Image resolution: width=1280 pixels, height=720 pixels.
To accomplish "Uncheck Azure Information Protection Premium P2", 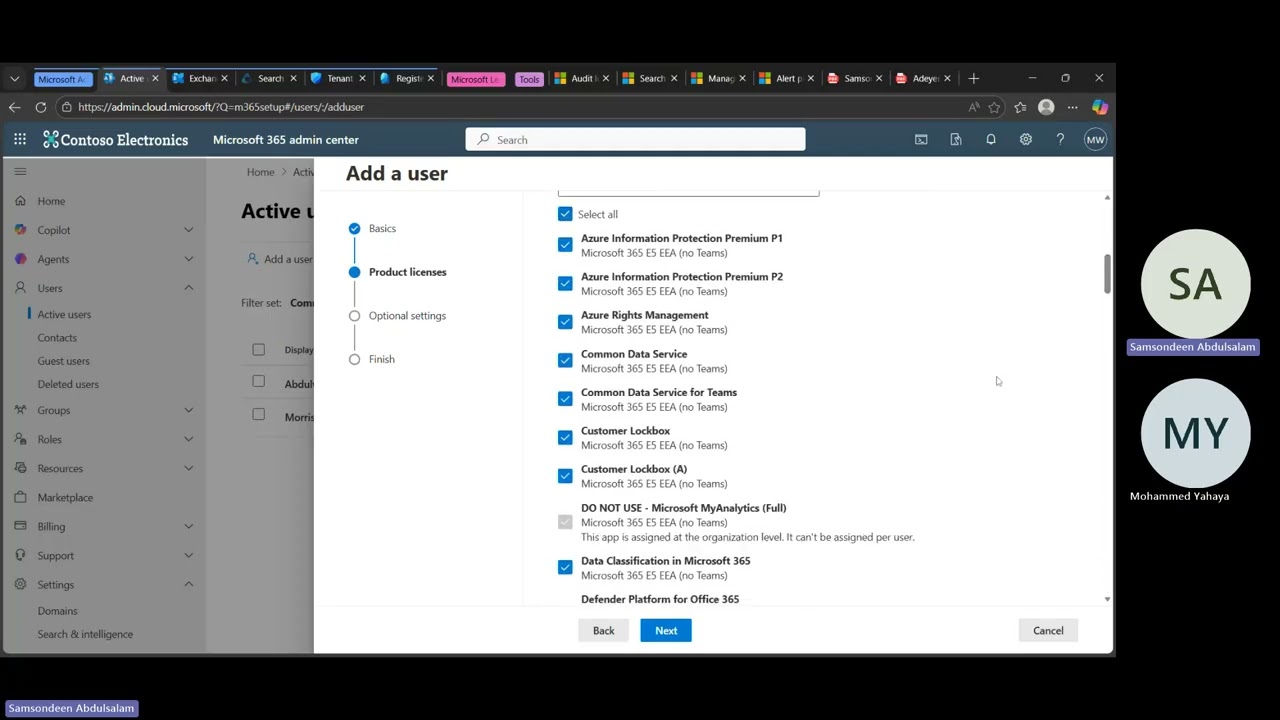I will coord(565,283).
